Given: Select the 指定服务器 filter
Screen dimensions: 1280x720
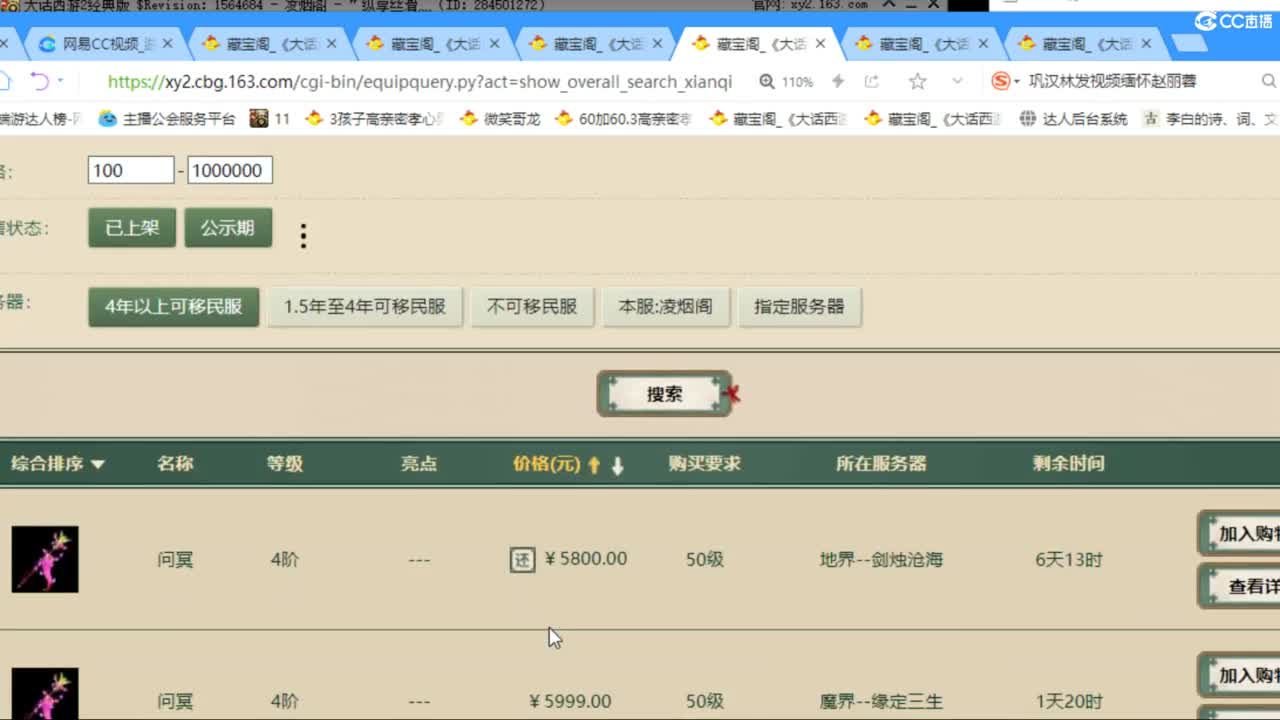Looking at the screenshot, I should (x=800, y=307).
